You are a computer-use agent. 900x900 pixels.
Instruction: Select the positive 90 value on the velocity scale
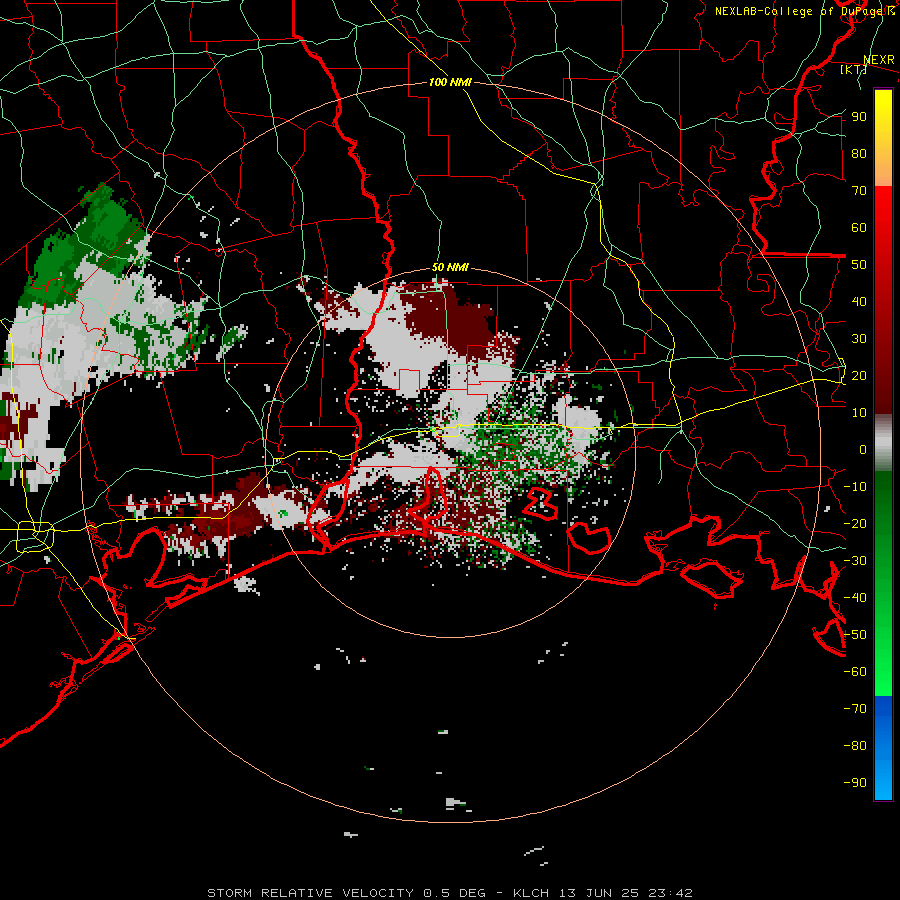(859, 117)
